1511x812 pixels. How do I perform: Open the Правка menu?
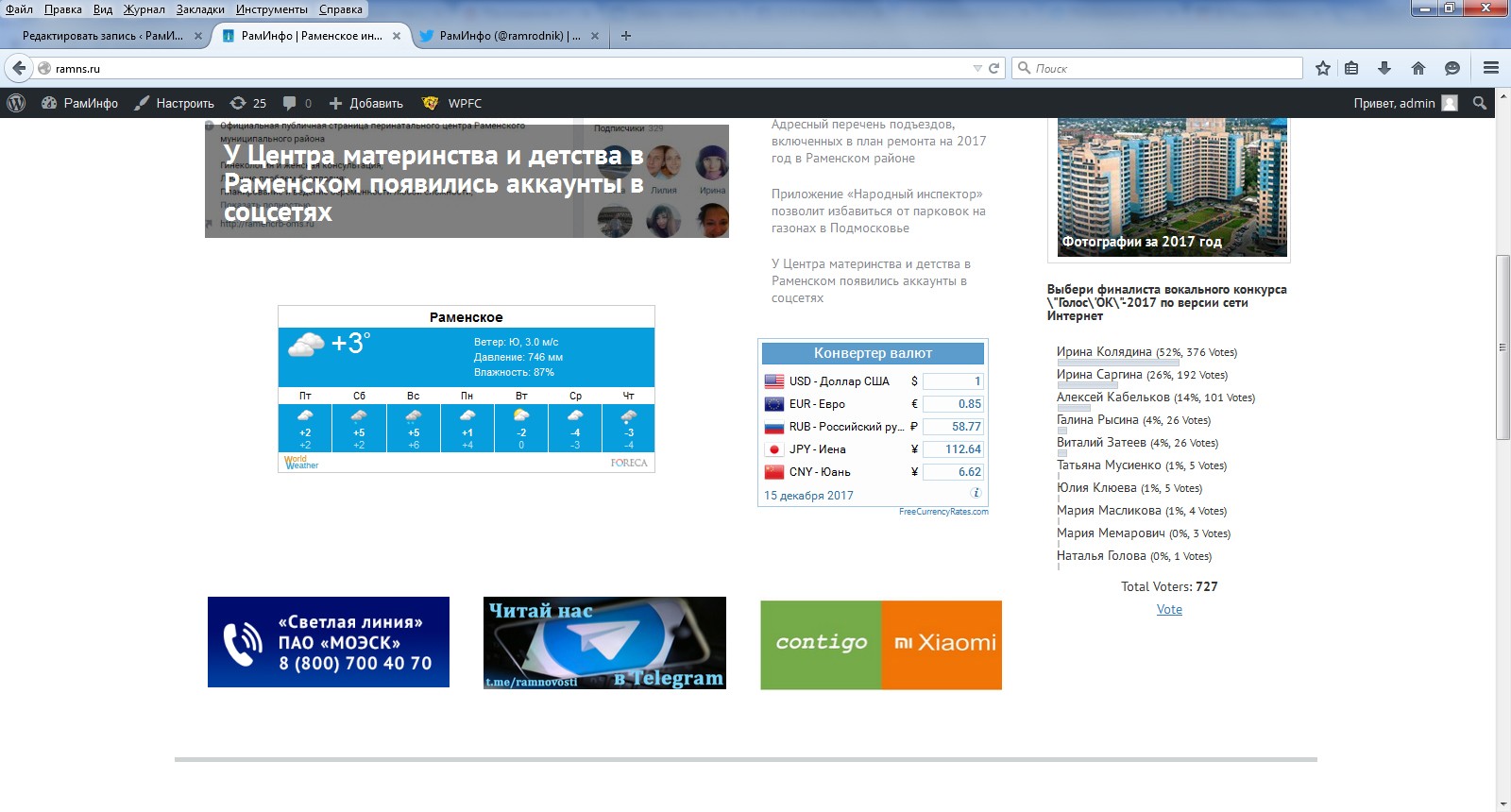[x=62, y=9]
